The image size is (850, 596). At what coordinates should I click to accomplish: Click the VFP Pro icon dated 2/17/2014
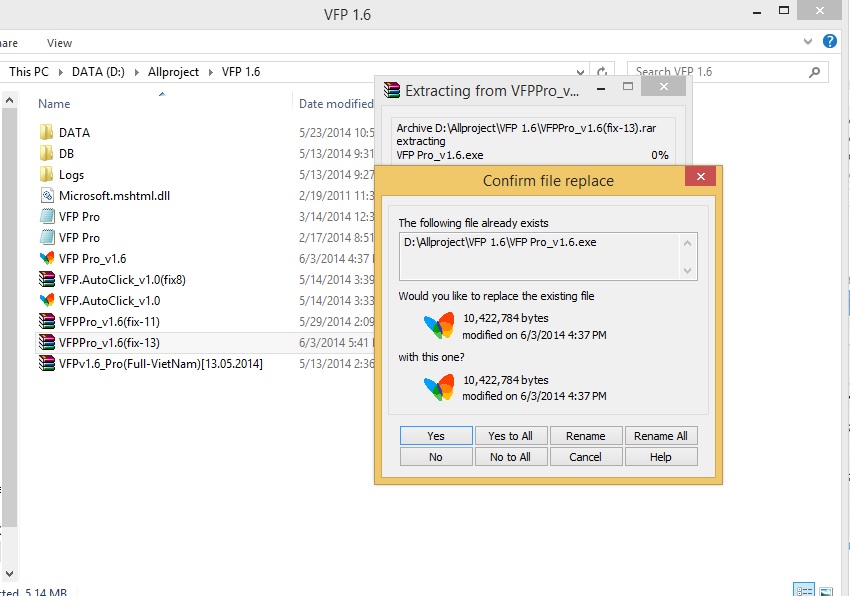pyautogui.click(x=47, y=238)
